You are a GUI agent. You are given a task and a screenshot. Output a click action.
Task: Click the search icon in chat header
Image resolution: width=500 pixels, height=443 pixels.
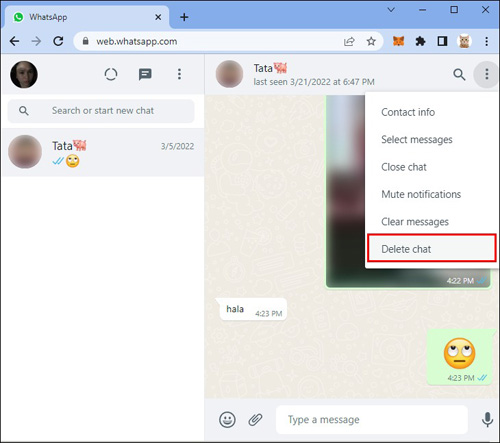pyautogui.click(x=459, y=74)
